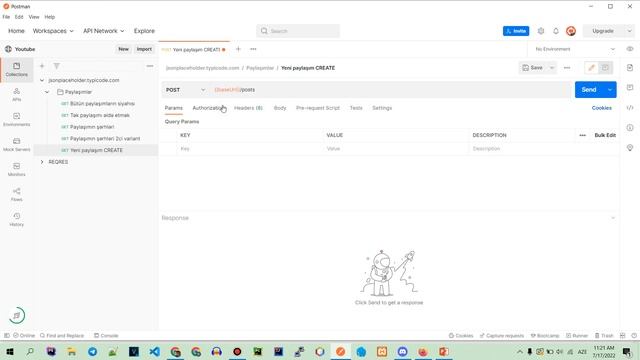Open Save options dropdown arrow
640x360 pixels.
(x=551, y=68)
